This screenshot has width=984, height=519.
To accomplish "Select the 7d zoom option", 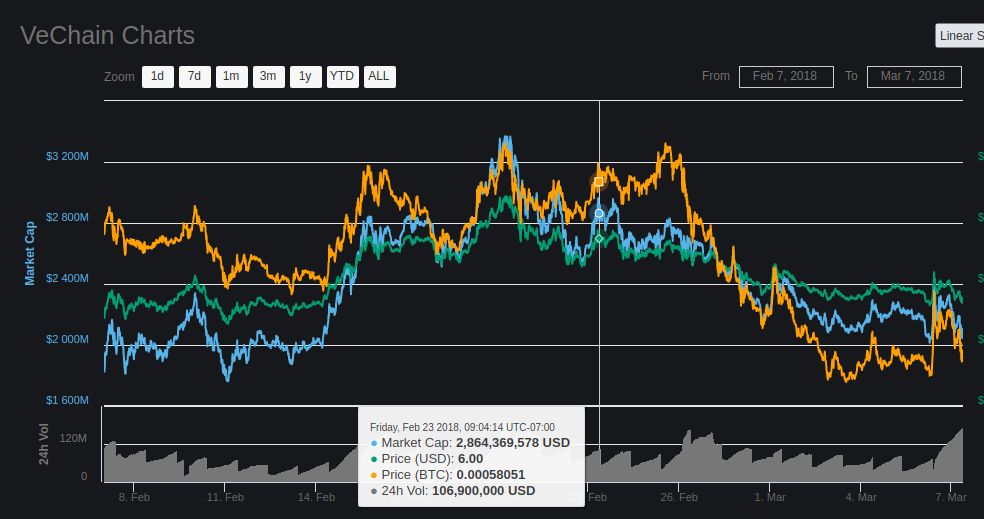I will pos(195,77).
